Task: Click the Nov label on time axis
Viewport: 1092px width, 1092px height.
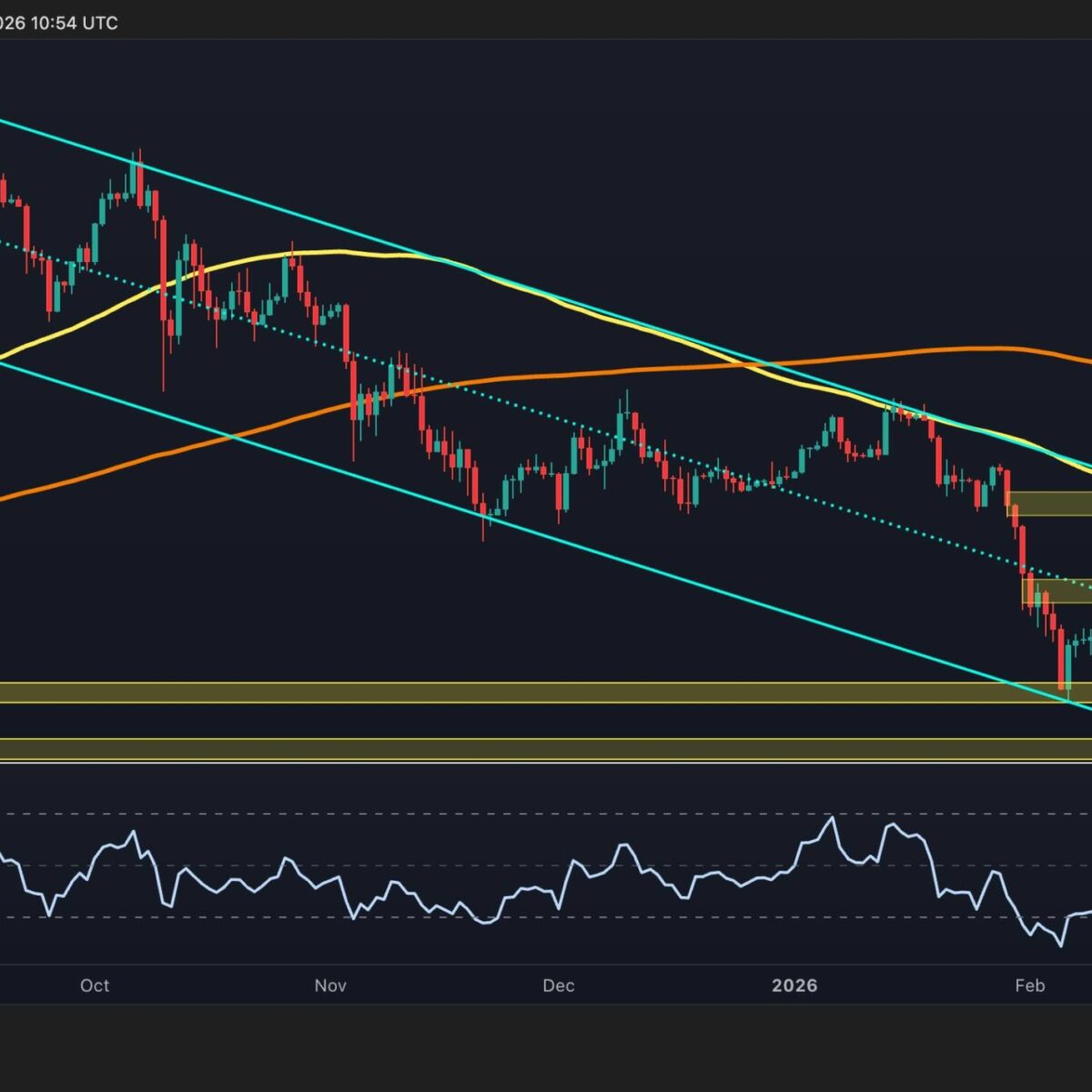Action: click(x=331, y=986)
